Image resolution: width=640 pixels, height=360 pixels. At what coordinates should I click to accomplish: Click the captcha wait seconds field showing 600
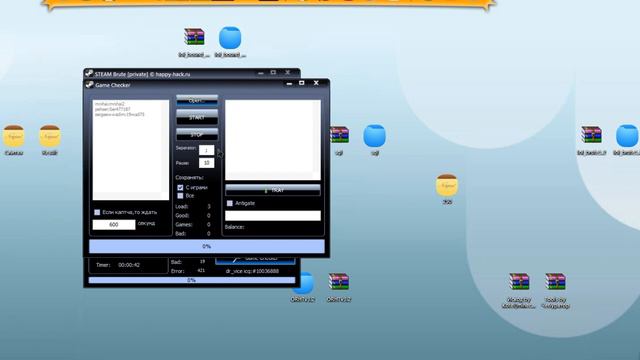coord(114,224)
